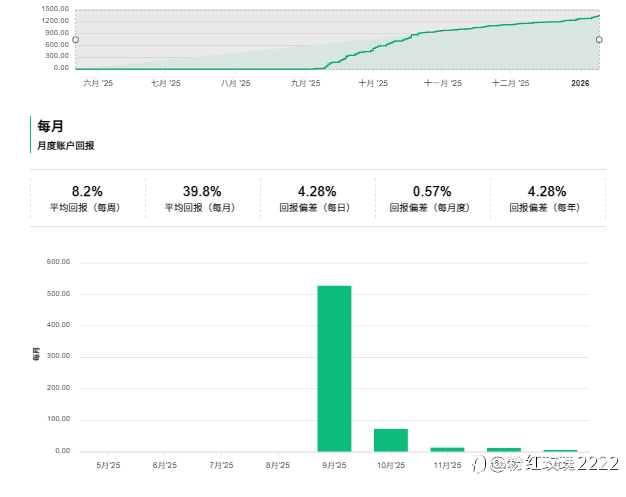
Task: Select the tall 9月'25 bar
Action: 334,368
